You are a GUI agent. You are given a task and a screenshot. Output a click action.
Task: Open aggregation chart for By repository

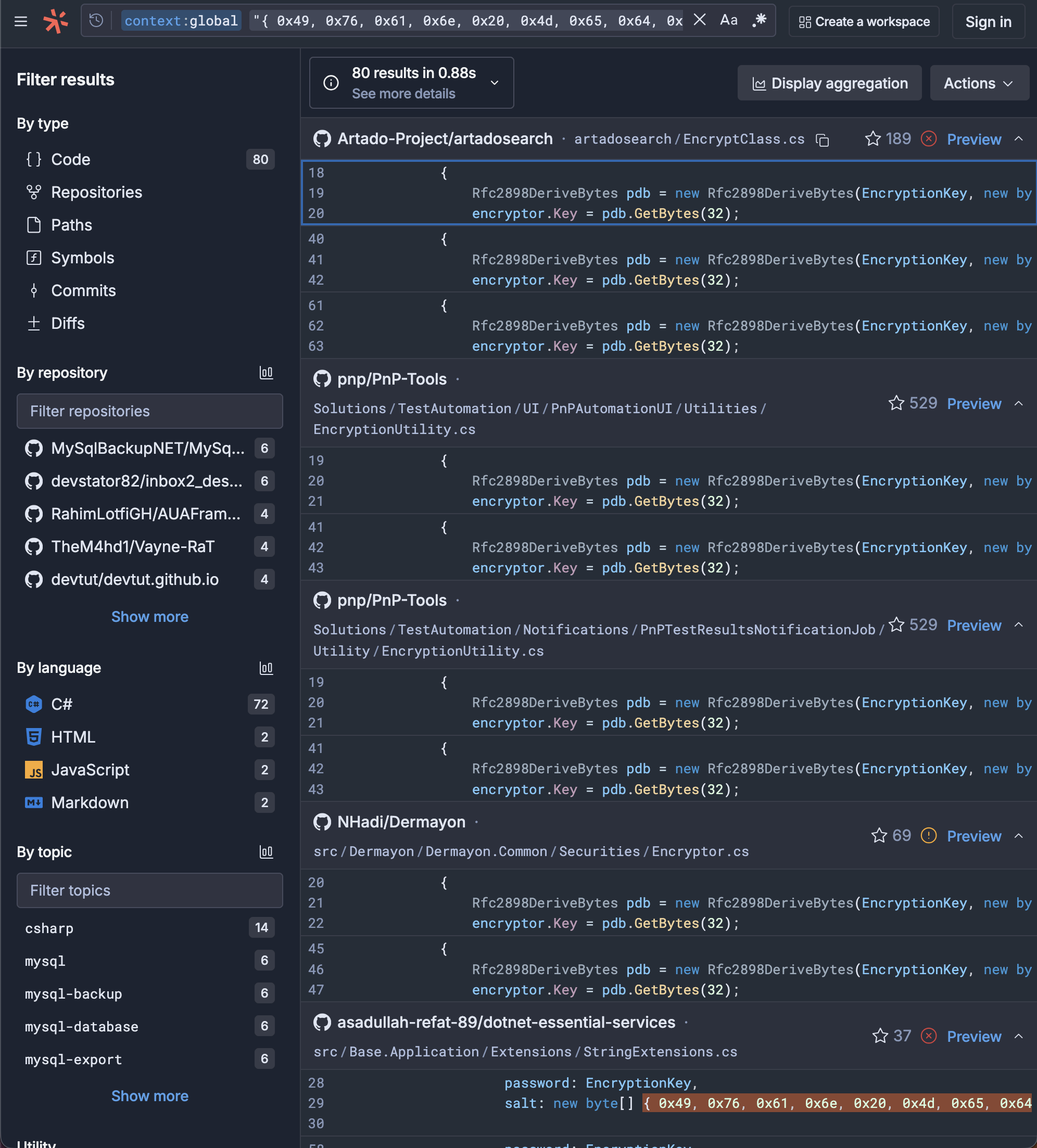coord(266,373)
